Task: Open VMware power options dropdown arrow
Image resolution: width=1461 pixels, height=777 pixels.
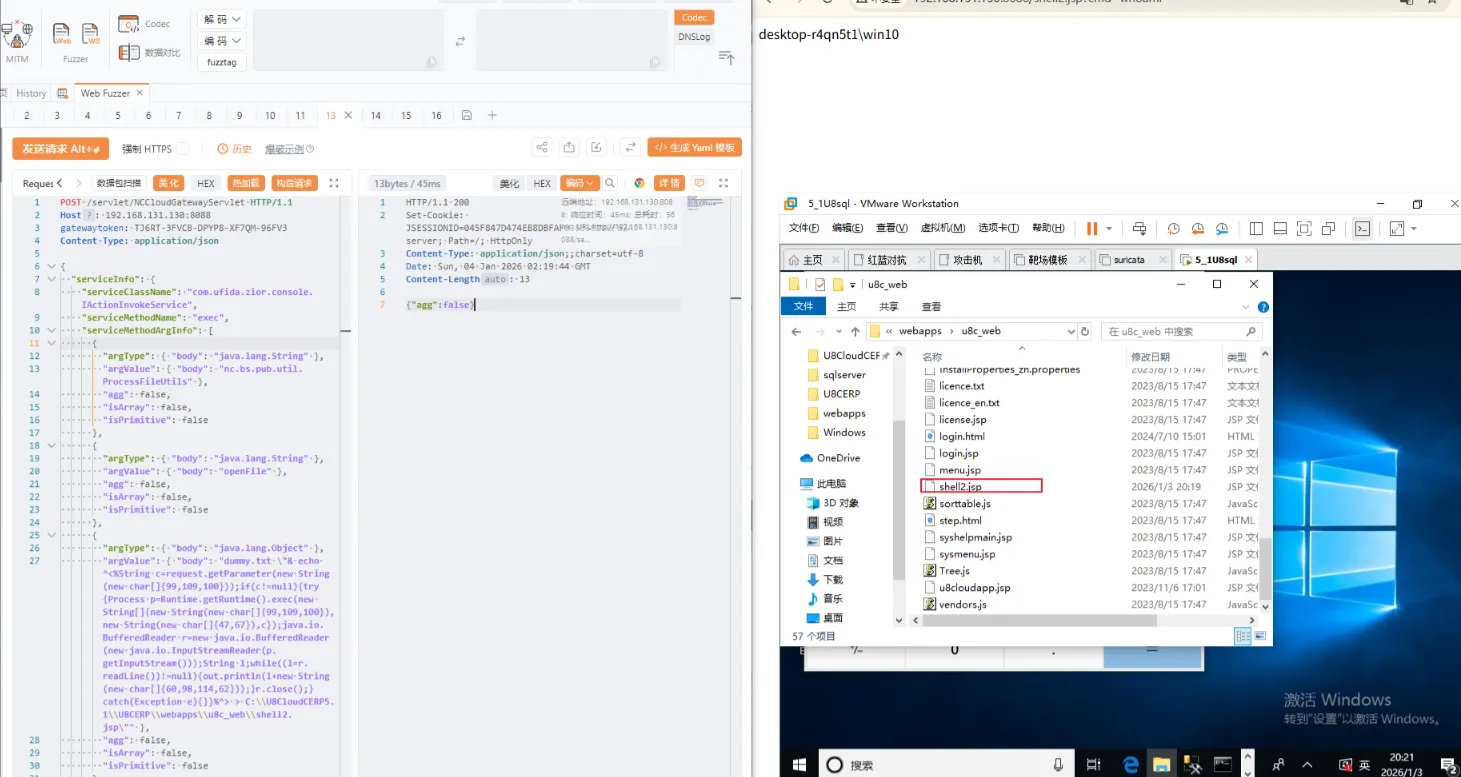Action: tap(1109, 229)
